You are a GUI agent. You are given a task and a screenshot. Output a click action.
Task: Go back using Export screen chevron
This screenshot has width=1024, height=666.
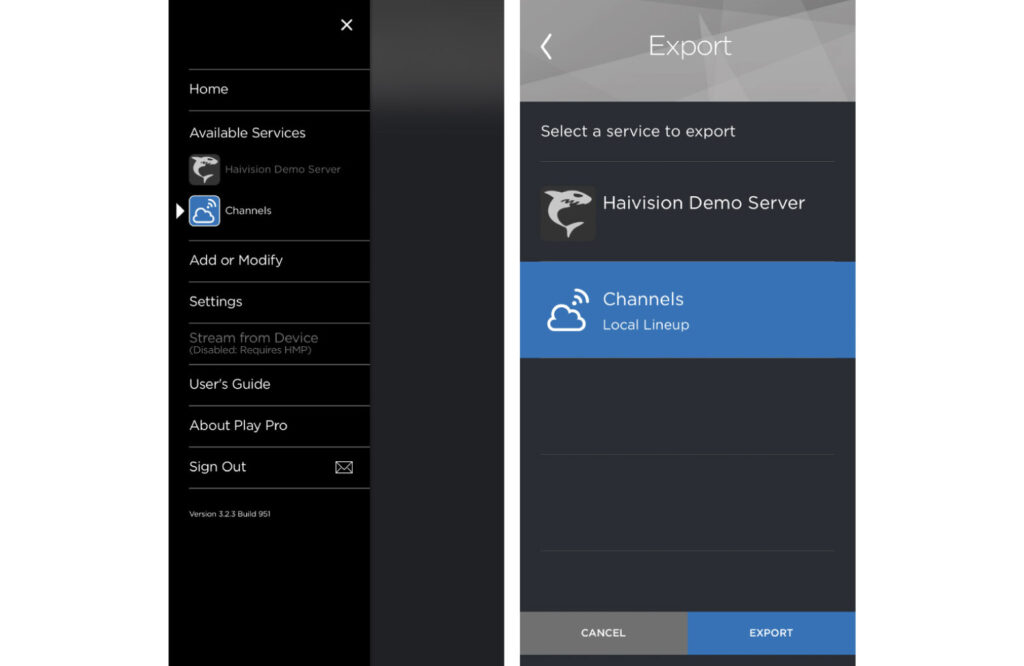(x=547, y=46)
